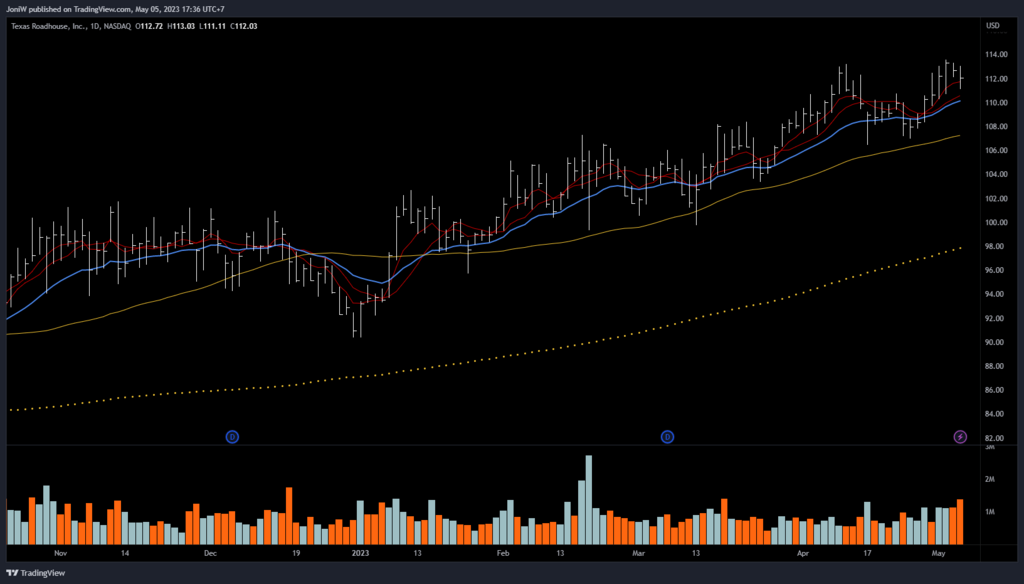Click the 82.00 price axis label

pyautogui.click(x=996, y=439)
